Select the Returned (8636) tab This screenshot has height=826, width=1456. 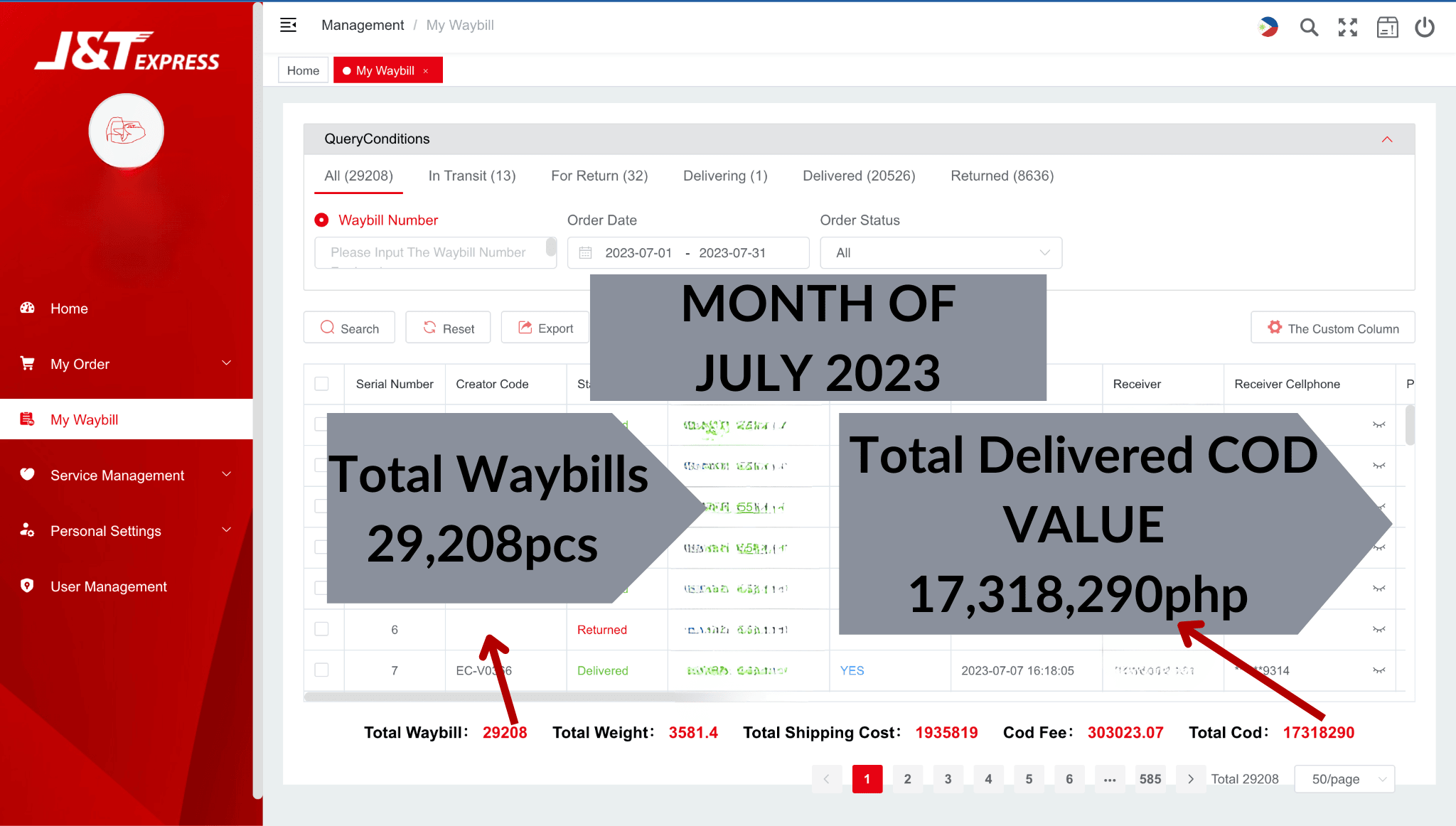(x=1002, y=176)
